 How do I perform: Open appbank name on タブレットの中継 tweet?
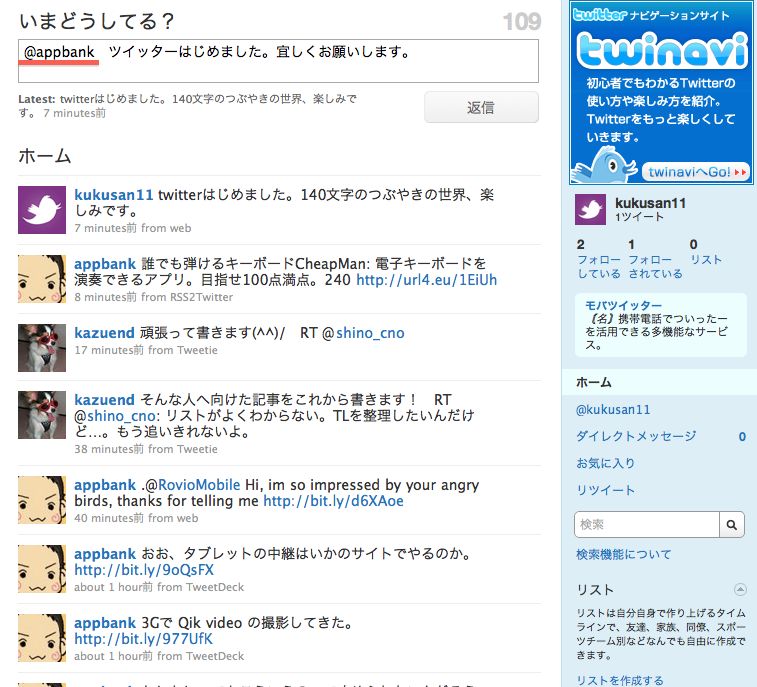pos(105,555)
